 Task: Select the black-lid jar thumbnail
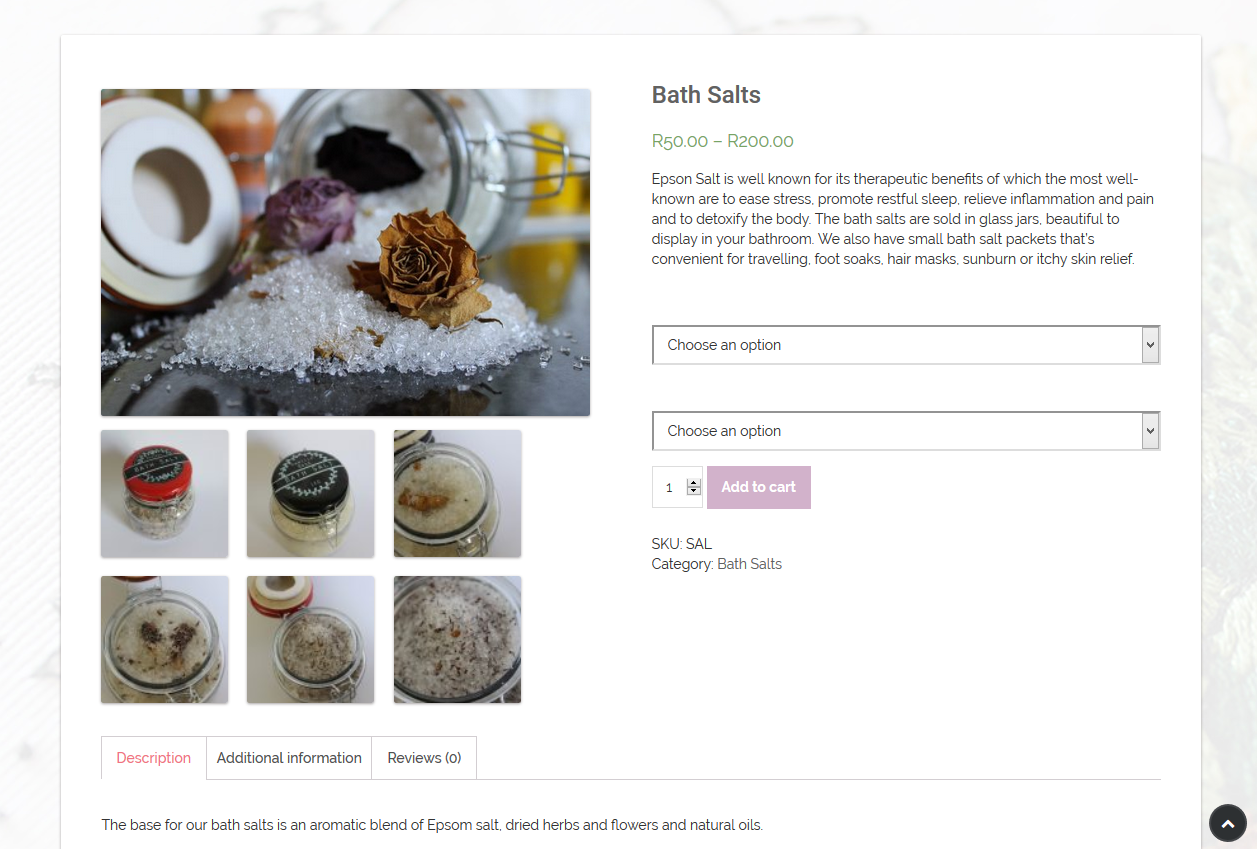pos(311,494)
